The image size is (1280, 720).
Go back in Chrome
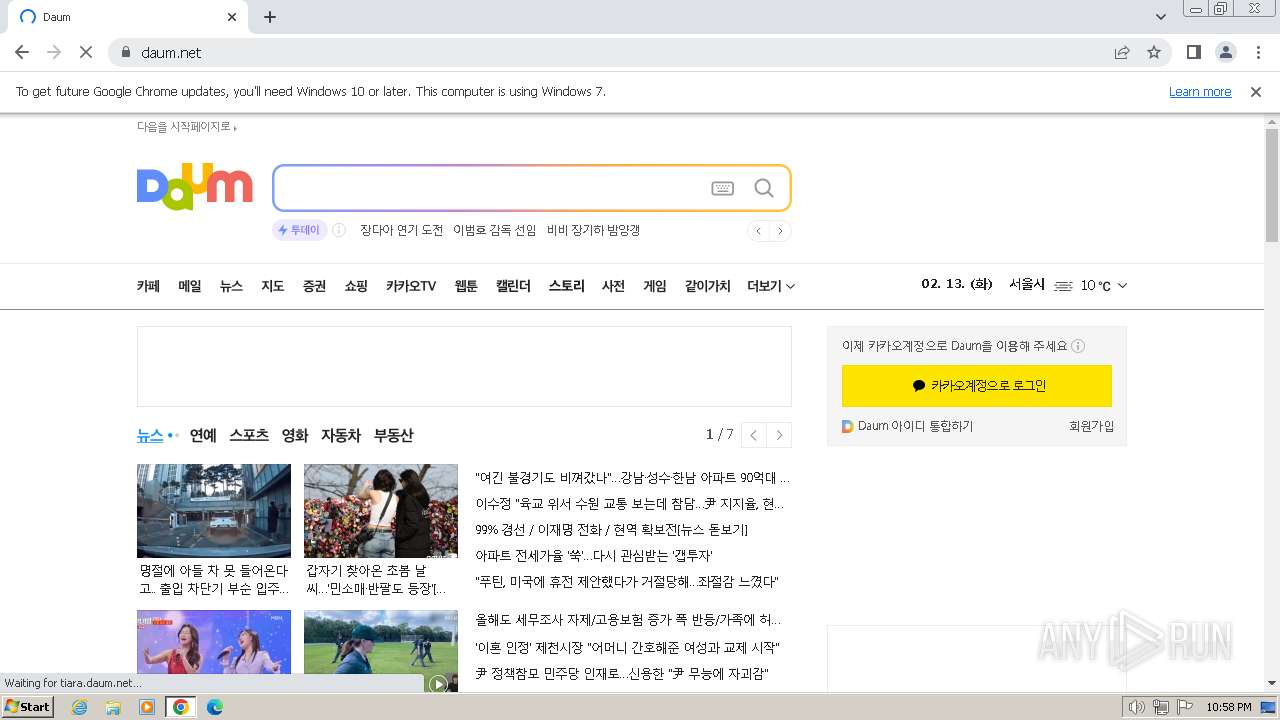22,52
